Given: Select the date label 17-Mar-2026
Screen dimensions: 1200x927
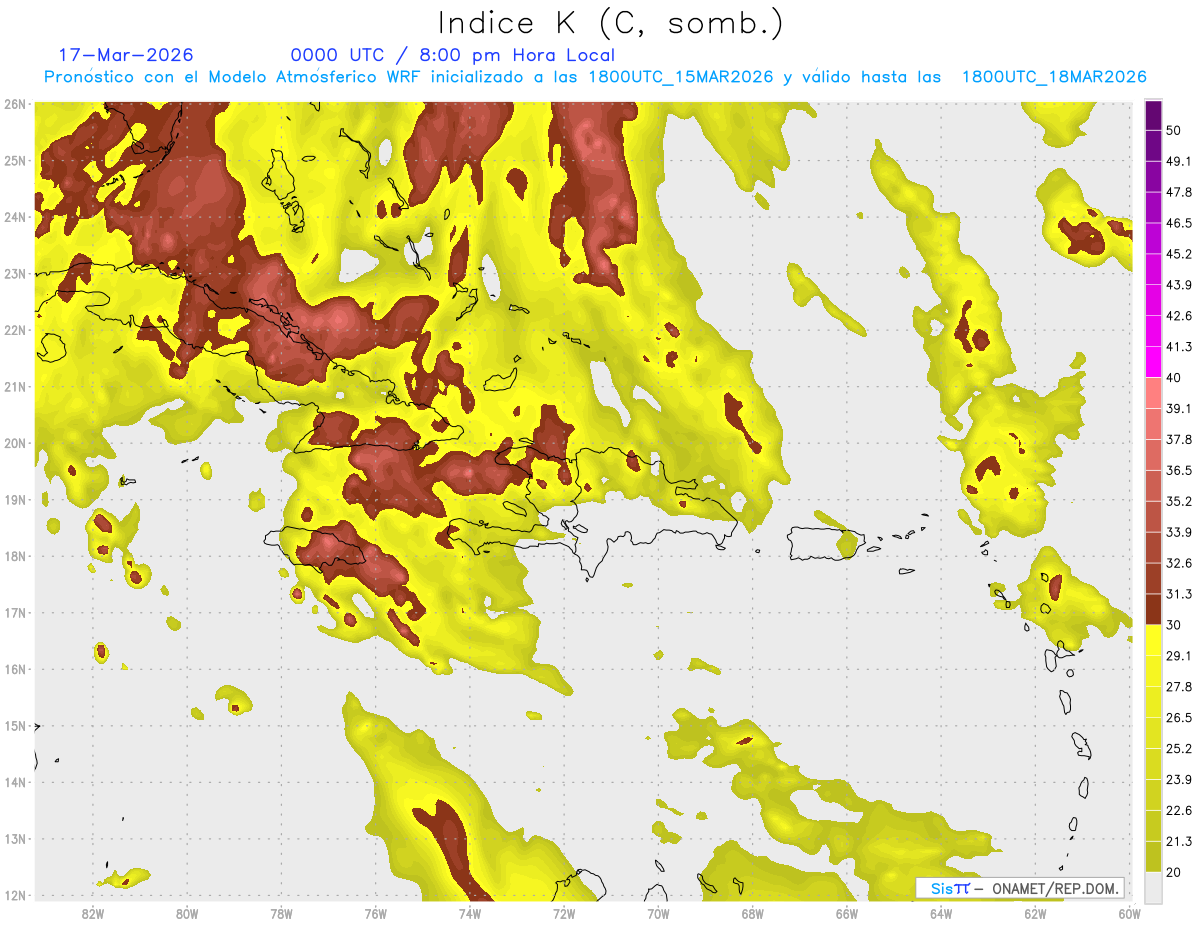Looking at the screenshot, I should 126,55.
